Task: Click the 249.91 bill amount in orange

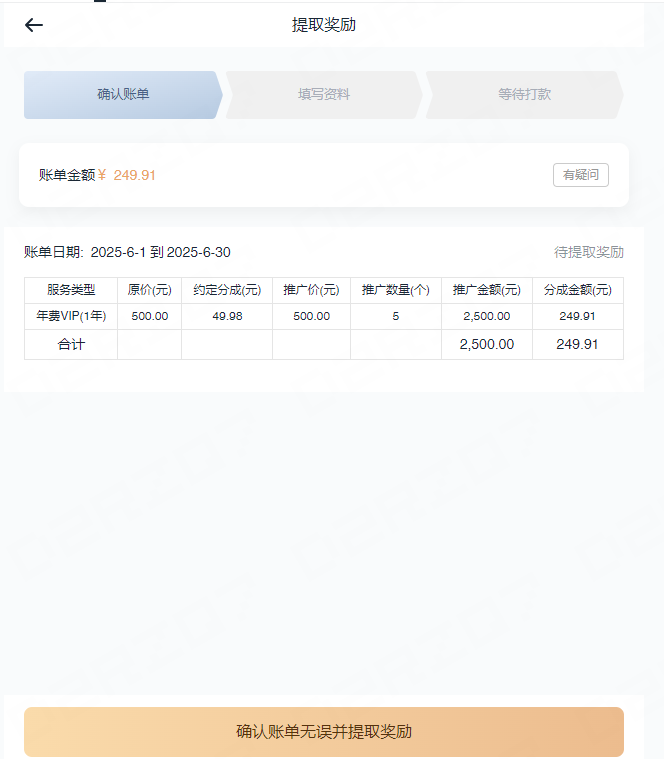Action: [134, 175]
